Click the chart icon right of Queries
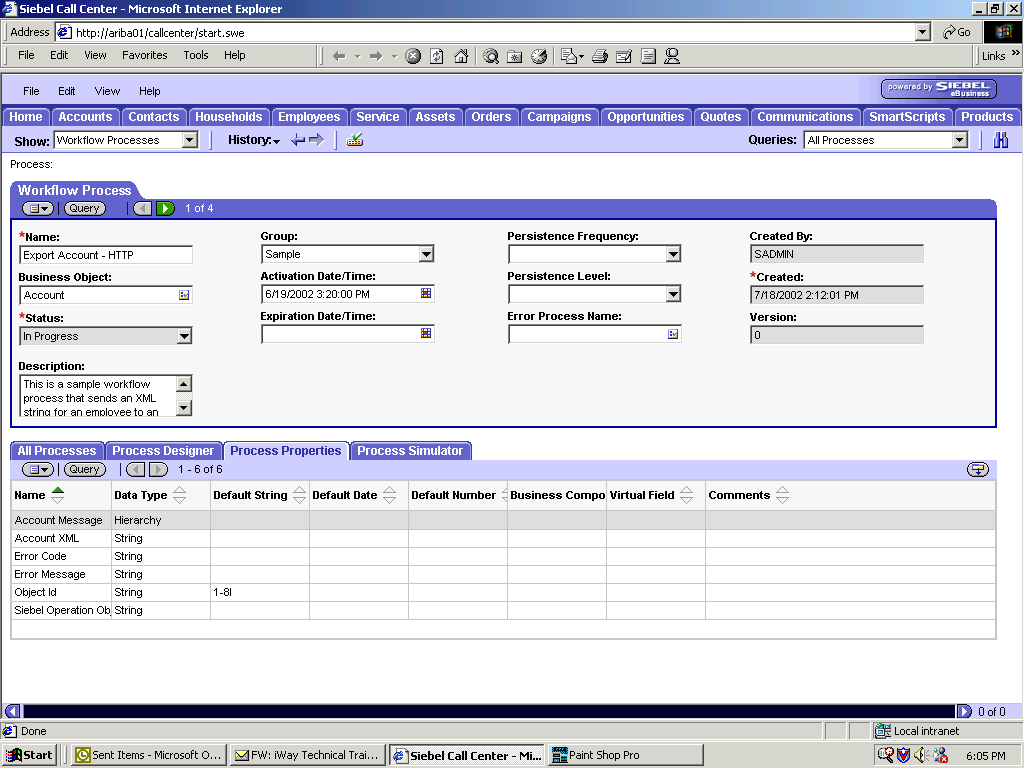 (x=1000, y=140)
